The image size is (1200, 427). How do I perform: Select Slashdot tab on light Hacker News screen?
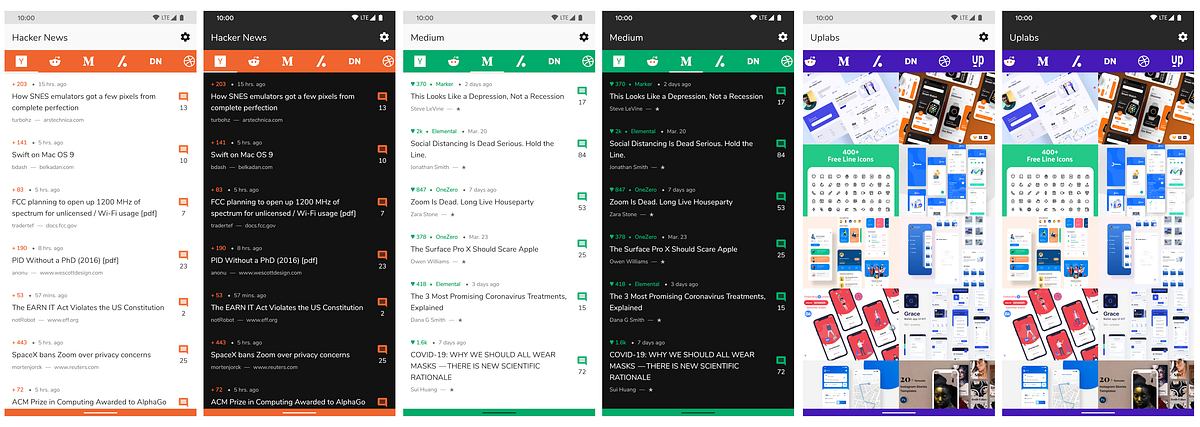click(x=122, y=61)
